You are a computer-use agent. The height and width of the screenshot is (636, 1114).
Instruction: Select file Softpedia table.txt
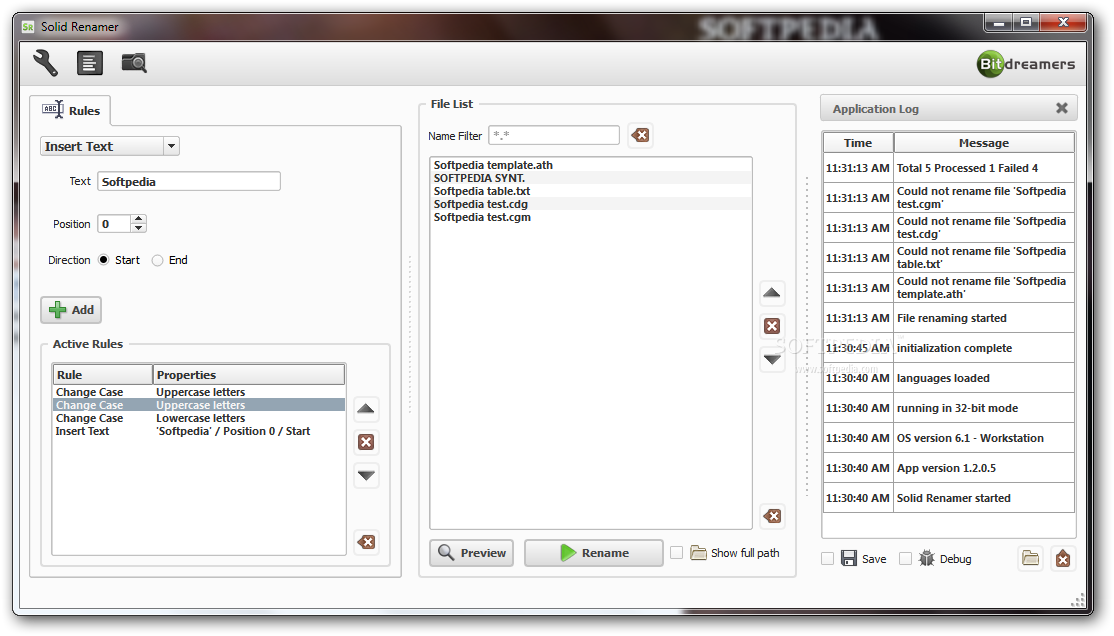(591, 190)
